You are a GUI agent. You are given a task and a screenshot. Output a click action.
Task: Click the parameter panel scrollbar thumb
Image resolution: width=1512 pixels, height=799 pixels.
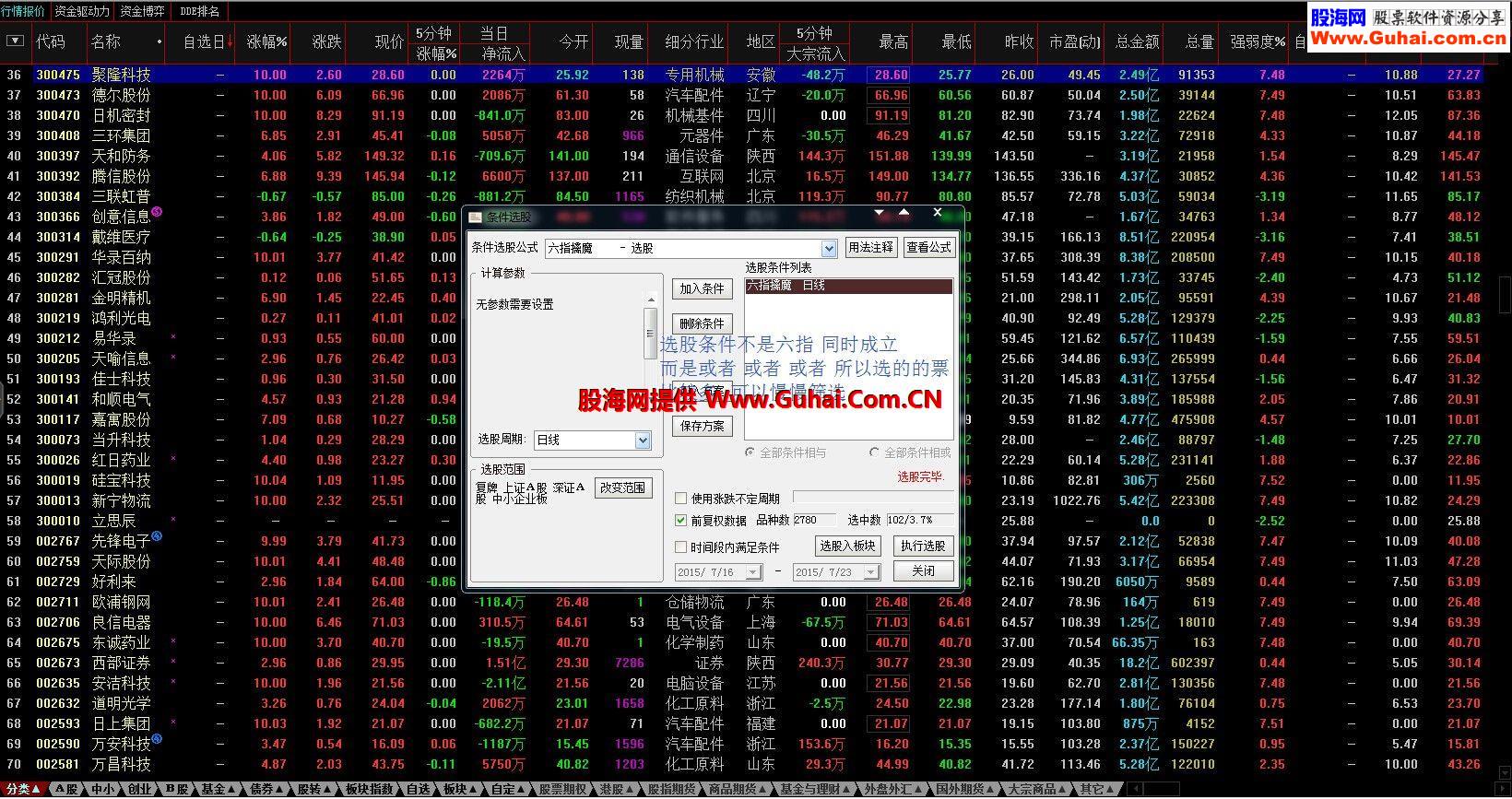[650, 332]
